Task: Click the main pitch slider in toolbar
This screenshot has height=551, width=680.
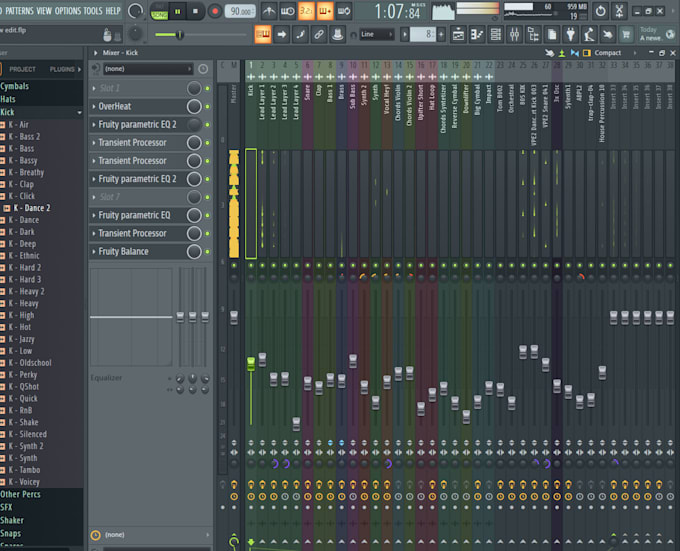Action: point(180,35)
